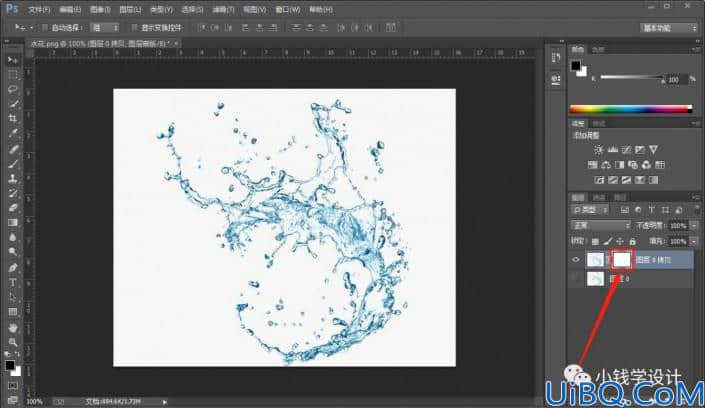This screenshot has width=705, height=408.
Task: Select the Clone Stamp tool
Action: (x=13, y=179)
